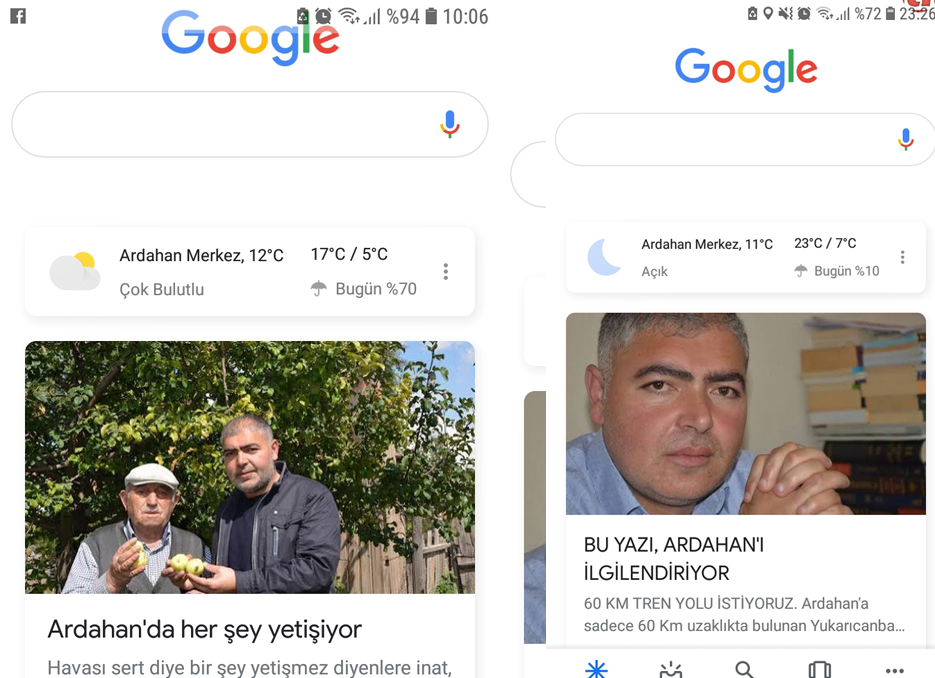Open the More three-dots tab at bottom

[x=894, y=670]
